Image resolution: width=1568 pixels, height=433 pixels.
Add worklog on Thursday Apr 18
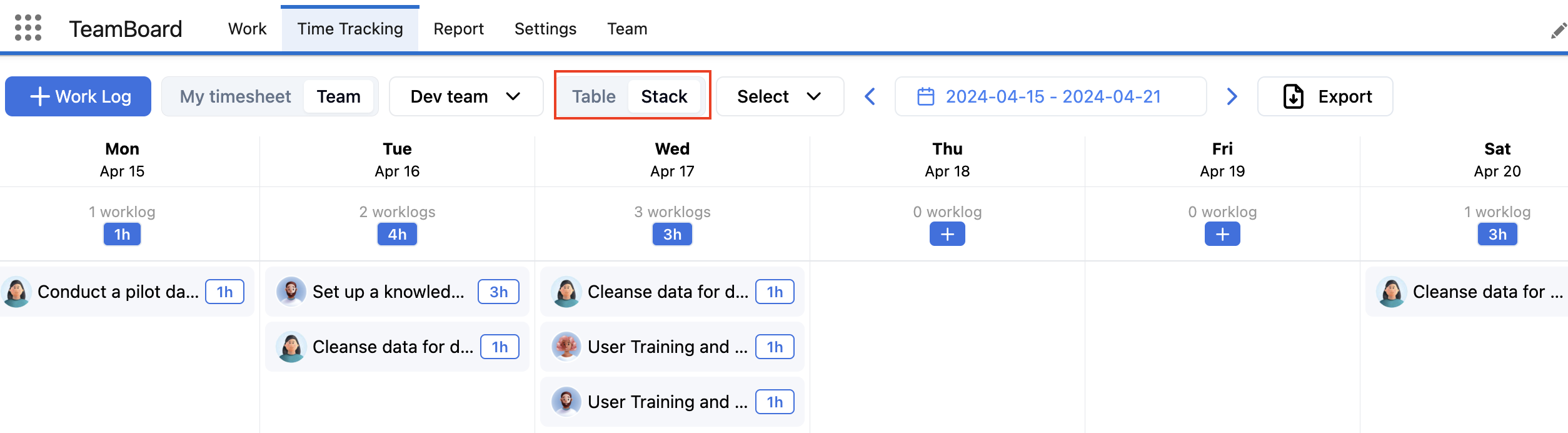coord(947,235)
